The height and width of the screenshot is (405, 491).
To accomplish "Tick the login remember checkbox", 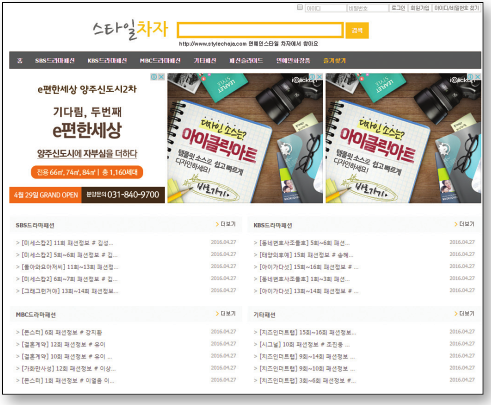I will [x=300, y=7].
